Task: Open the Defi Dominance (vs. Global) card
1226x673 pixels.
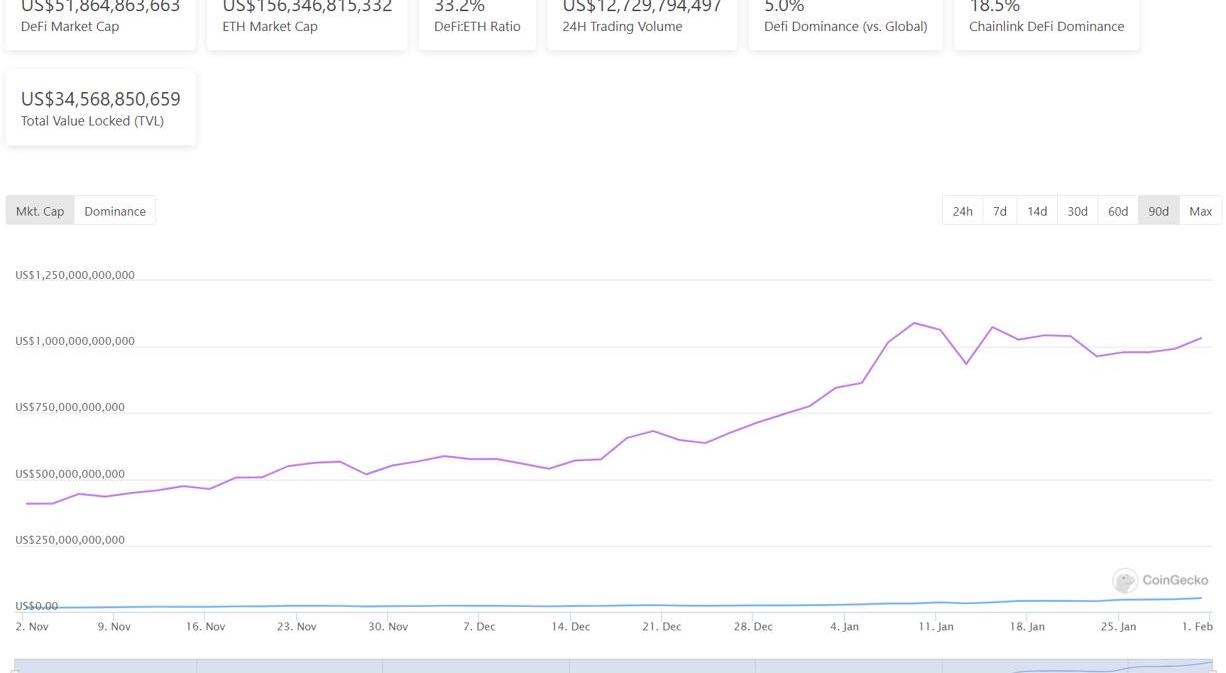Action: tap(845, 20)
